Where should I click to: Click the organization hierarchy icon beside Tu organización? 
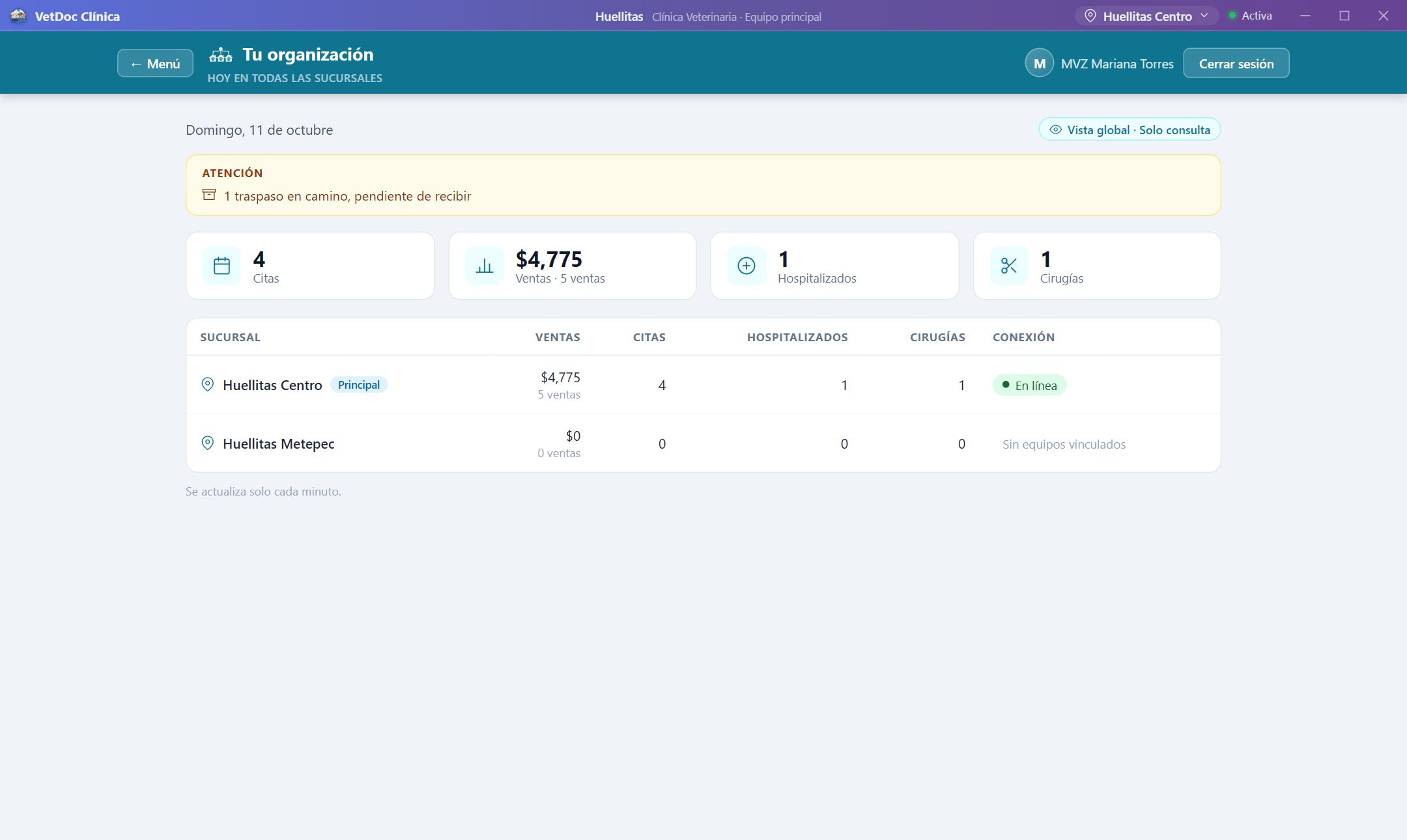click(221, 55)
